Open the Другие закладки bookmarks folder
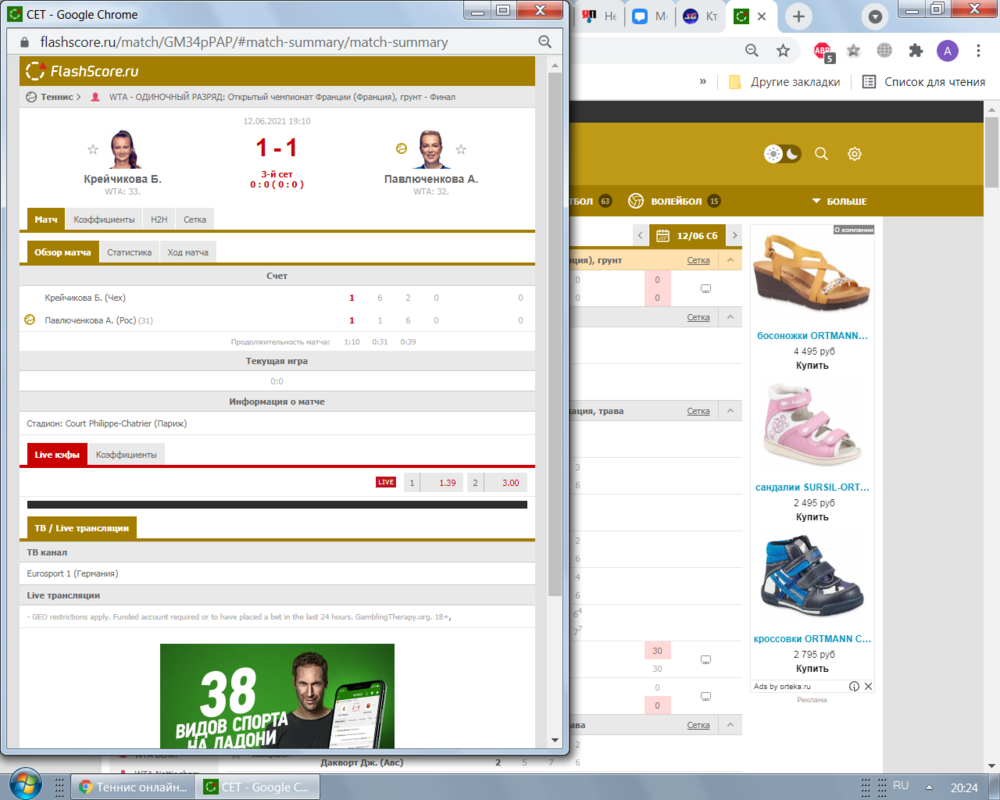This screenshot has height=800, width=1000. coord(784,82)
